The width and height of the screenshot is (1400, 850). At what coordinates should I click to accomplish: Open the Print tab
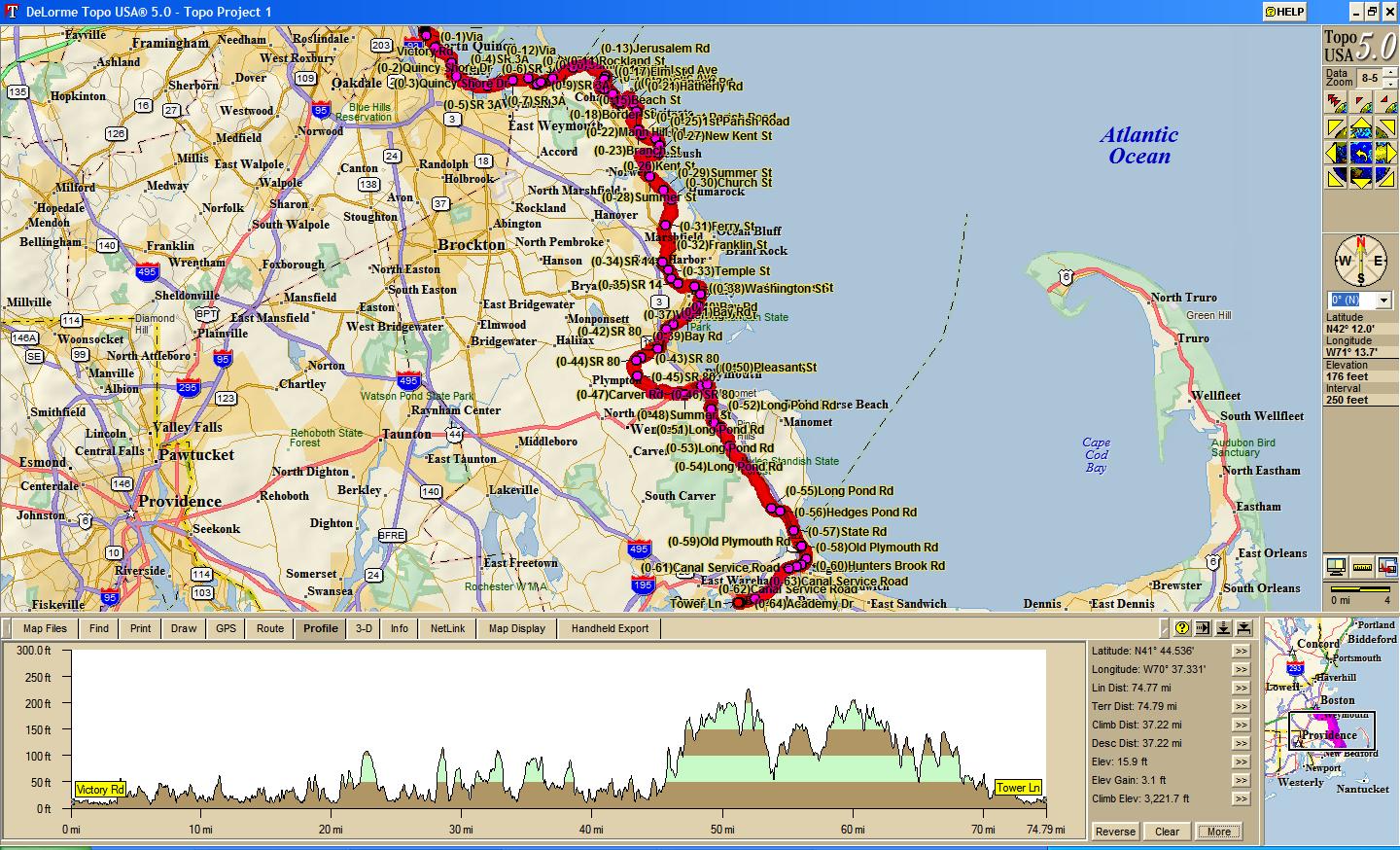click(141, 628)
